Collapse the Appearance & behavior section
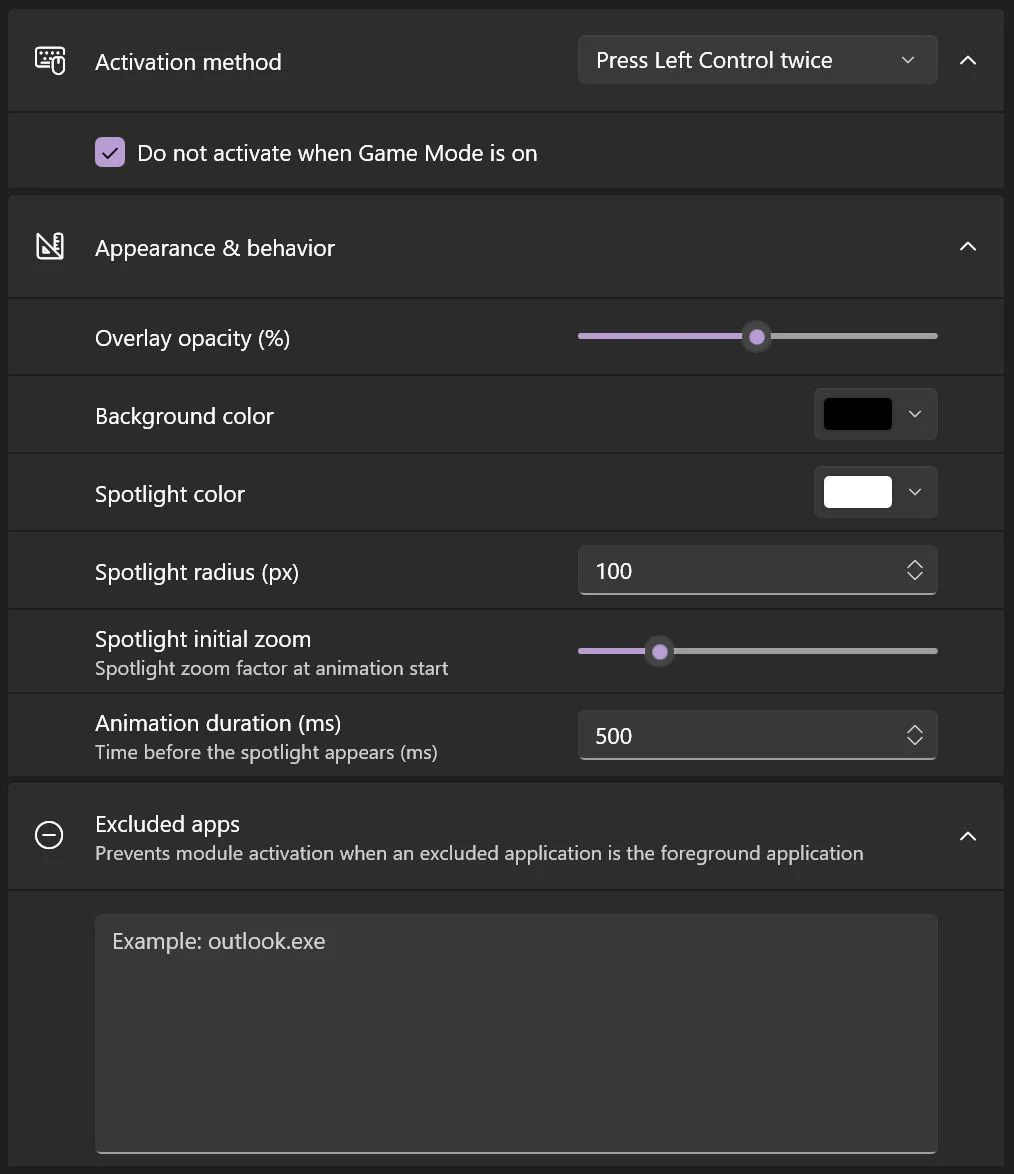The height and width of the screenshot is (1174, 1014). [968, 246]
